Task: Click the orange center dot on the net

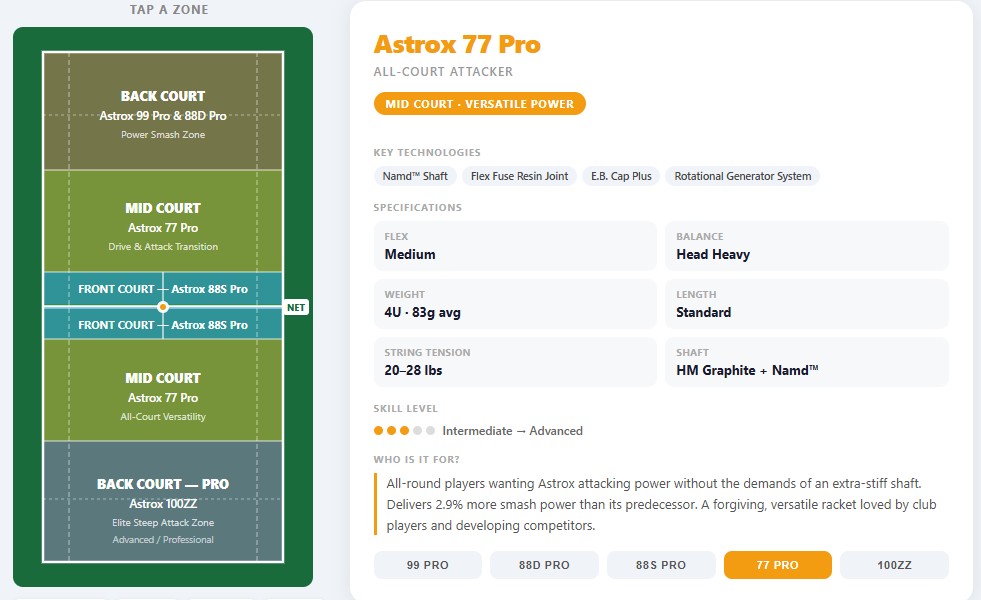Action: (x=163, y=307)
